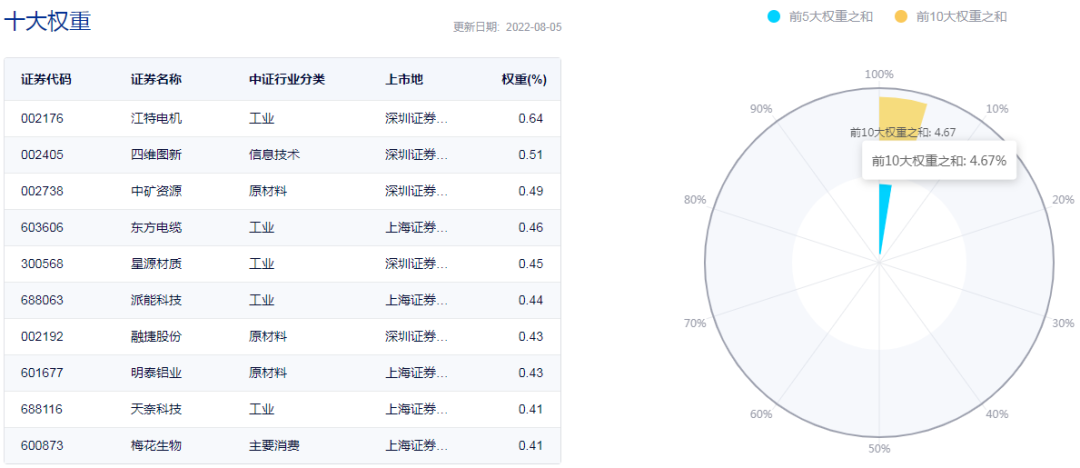The width and height of the screenshot is (1080, 468).
Task: Click stock name 天奈科技
Action: [x=156, y=409]
